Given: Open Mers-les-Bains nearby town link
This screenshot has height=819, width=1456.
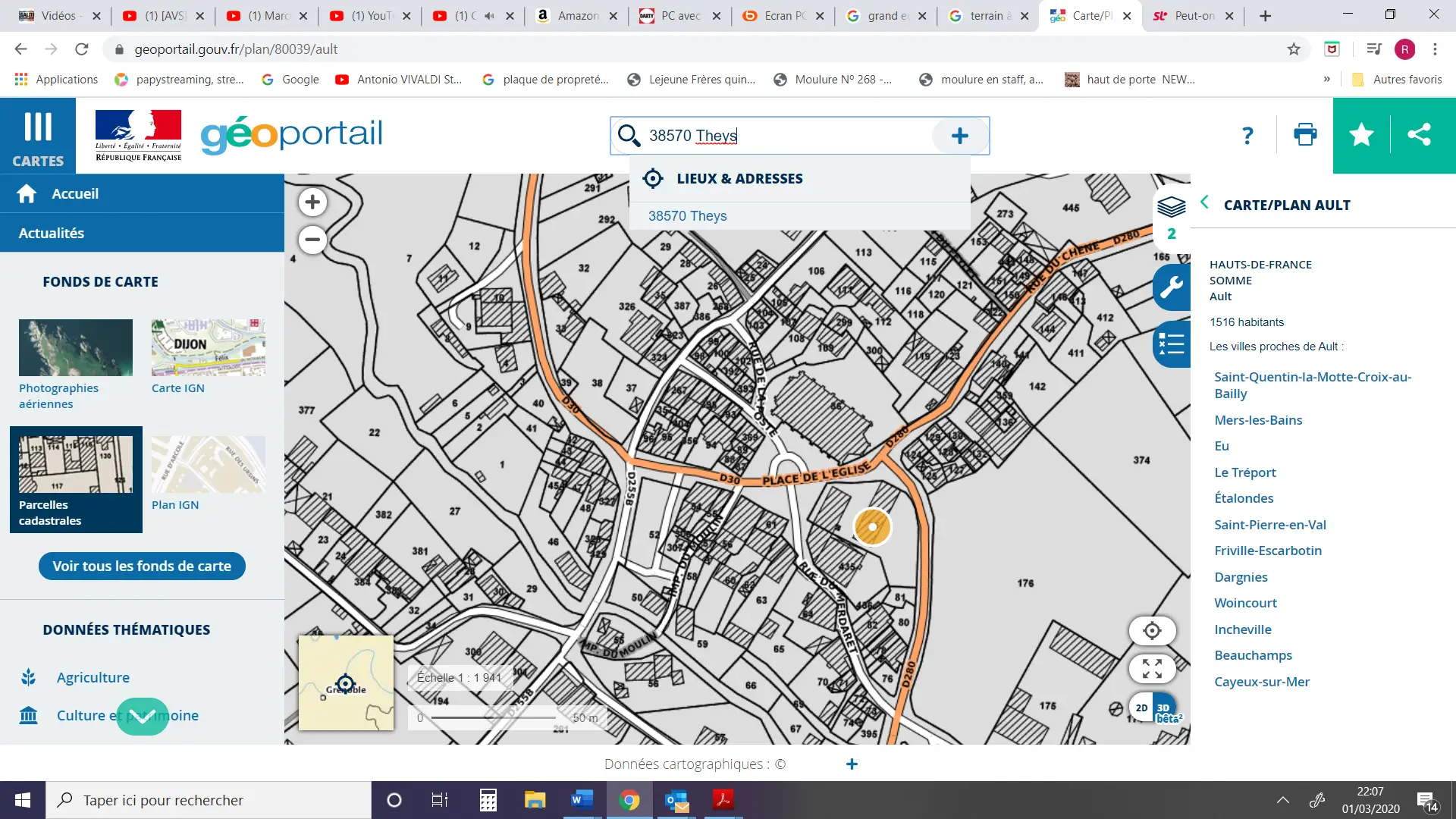Looking at the screenshot, I should 1257,420.
